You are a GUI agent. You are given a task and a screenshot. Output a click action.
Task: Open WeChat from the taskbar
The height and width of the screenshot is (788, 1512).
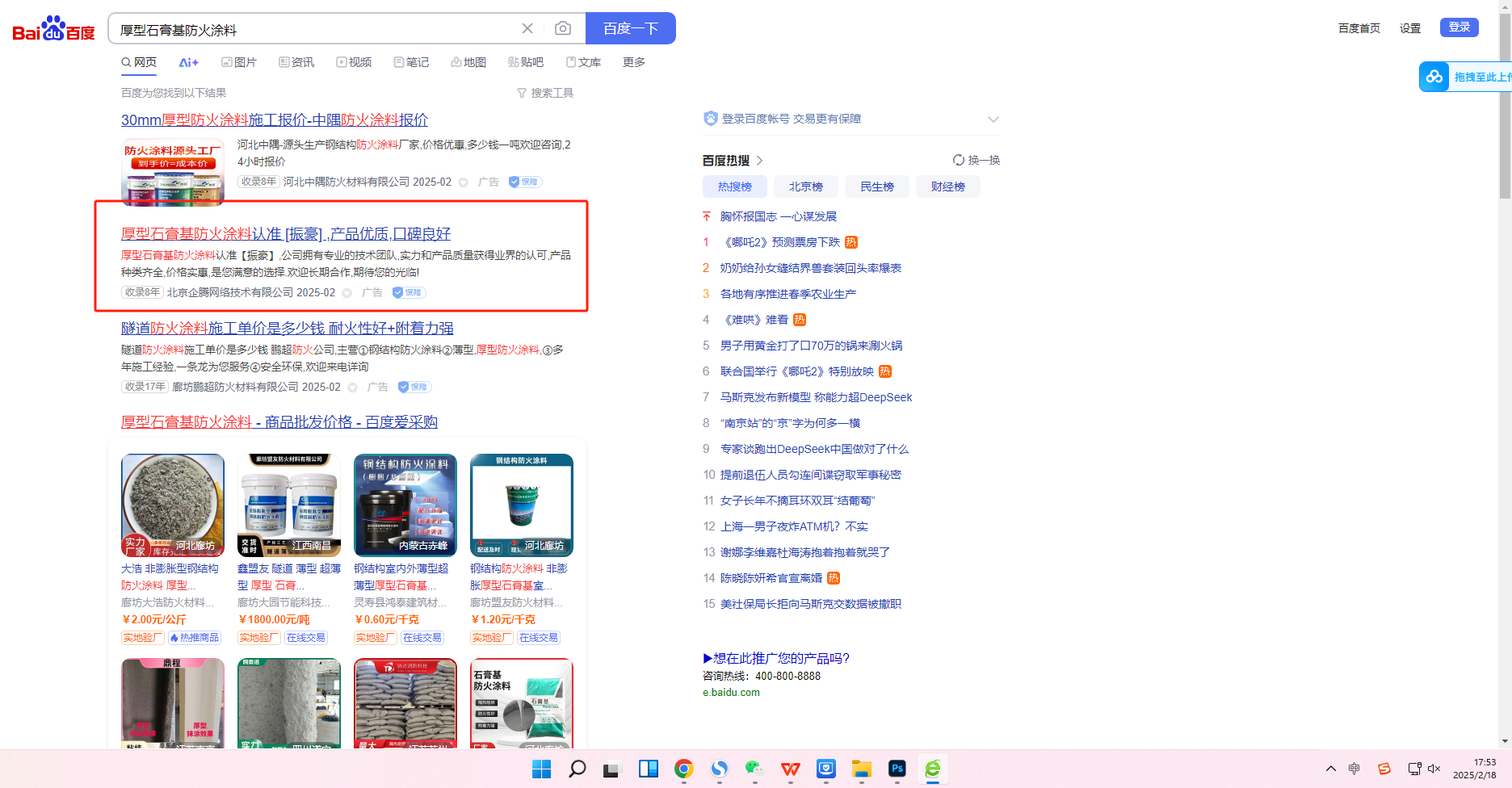[754, 769]
